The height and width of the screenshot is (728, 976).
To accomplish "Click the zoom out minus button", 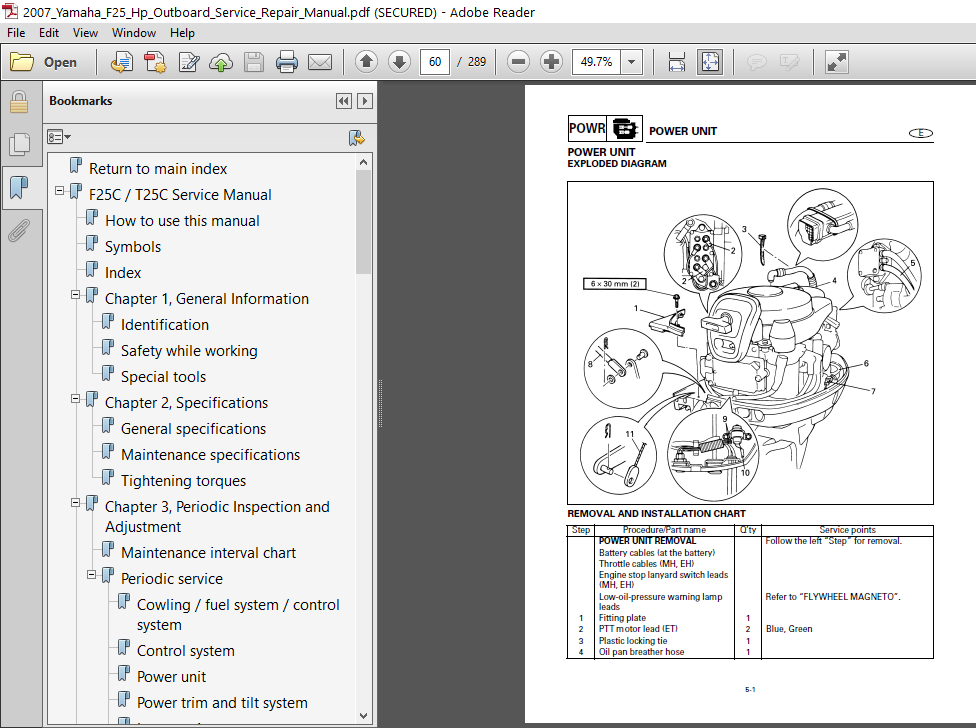I will click(518, 62).
